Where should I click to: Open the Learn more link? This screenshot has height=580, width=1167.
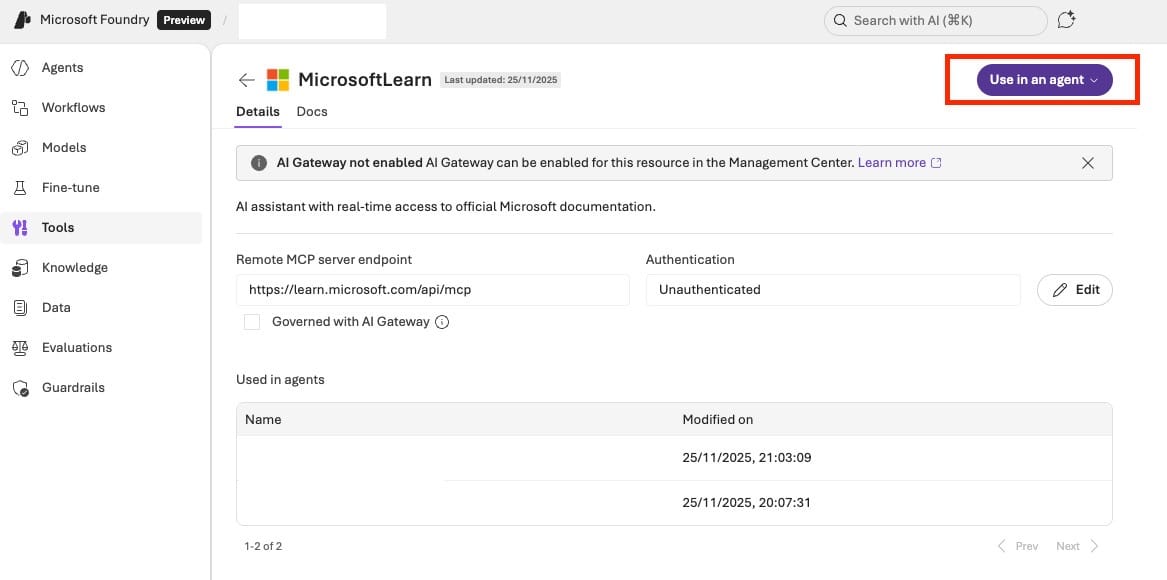tap(898, 163)
